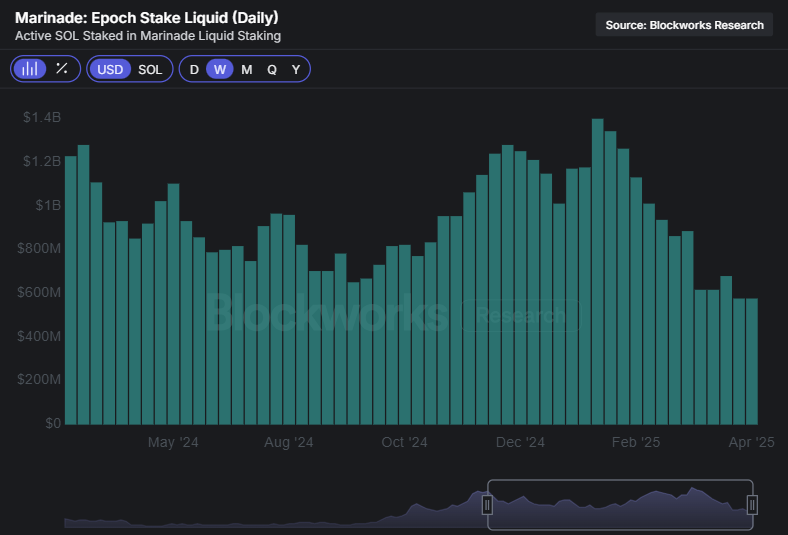Click right handle of range slider
The width and height of the screenshot is (788, 535).
point(752,505)
